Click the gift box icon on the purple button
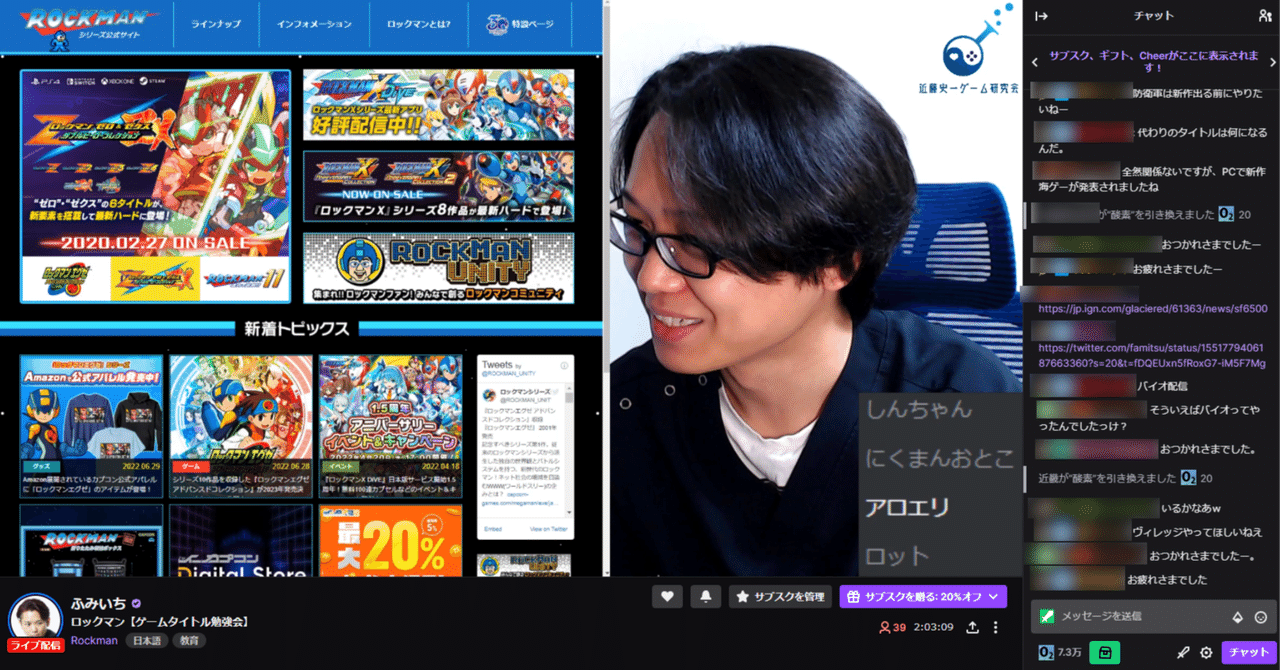Screen dimensions: 1280x670 coord(853,597)
